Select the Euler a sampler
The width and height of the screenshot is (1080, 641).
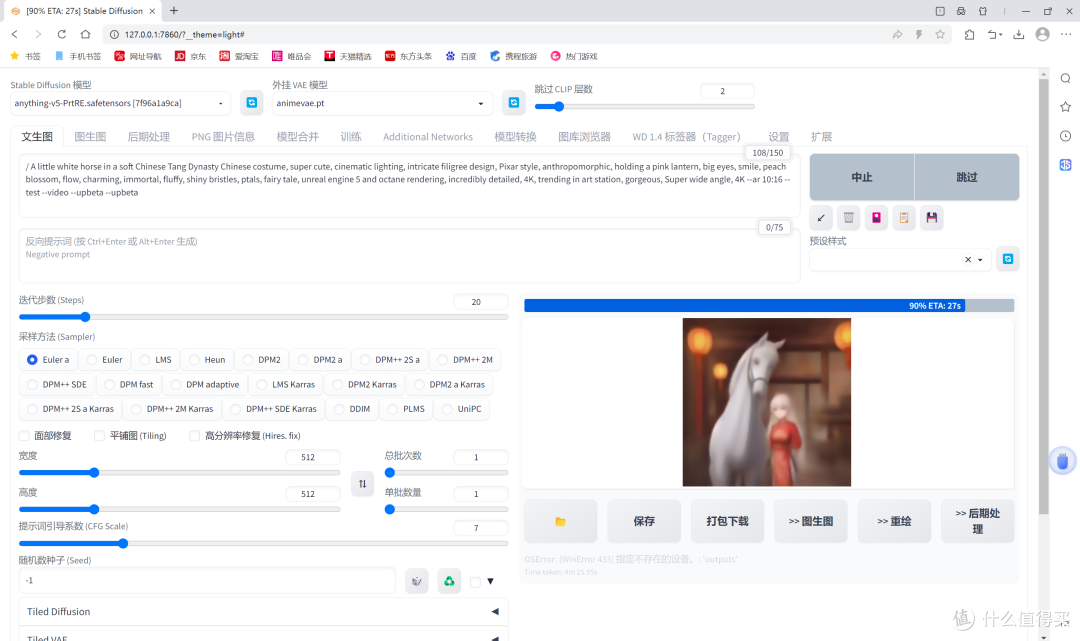[48, 359]
